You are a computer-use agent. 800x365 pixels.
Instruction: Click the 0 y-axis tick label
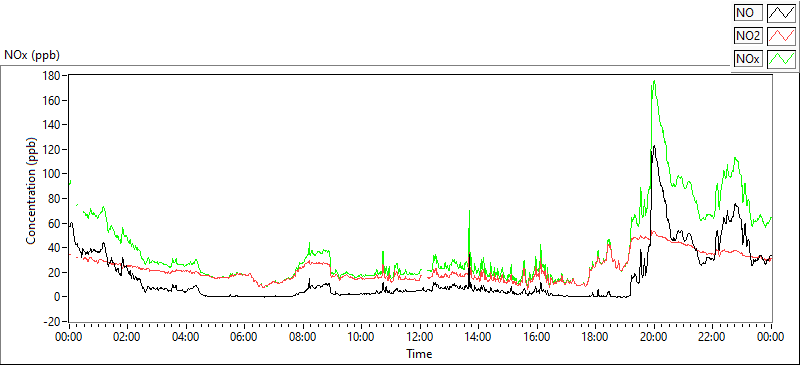click(58, 297)
